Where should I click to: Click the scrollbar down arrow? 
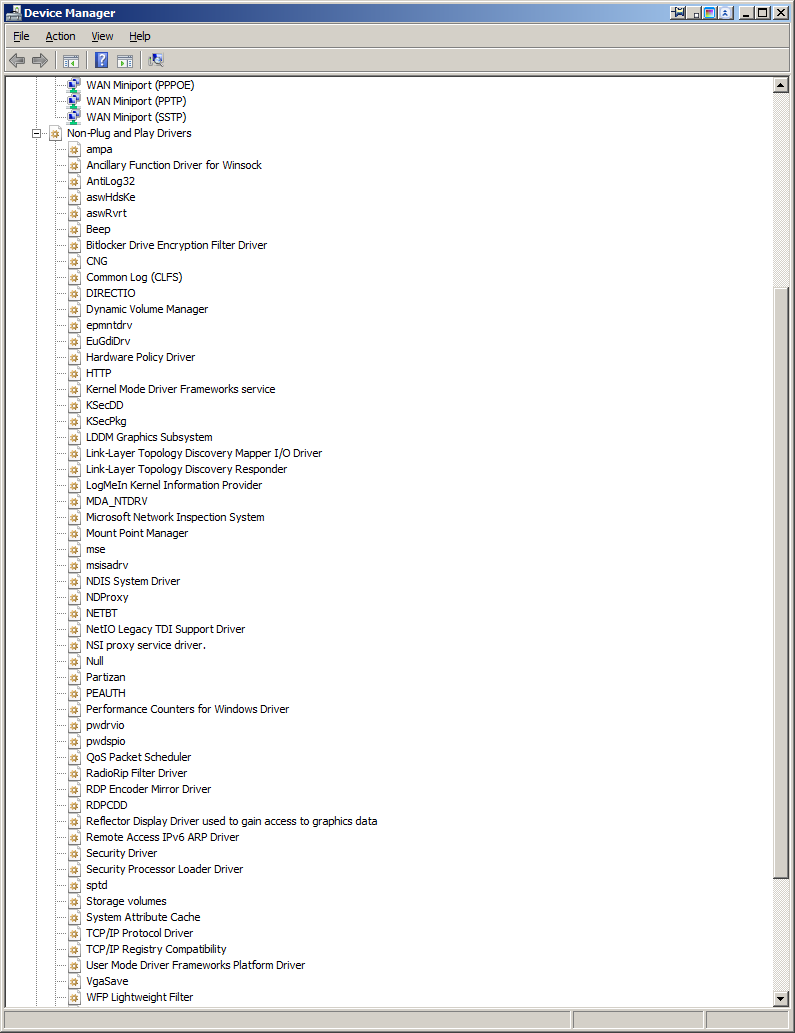(x=781, y=998)
